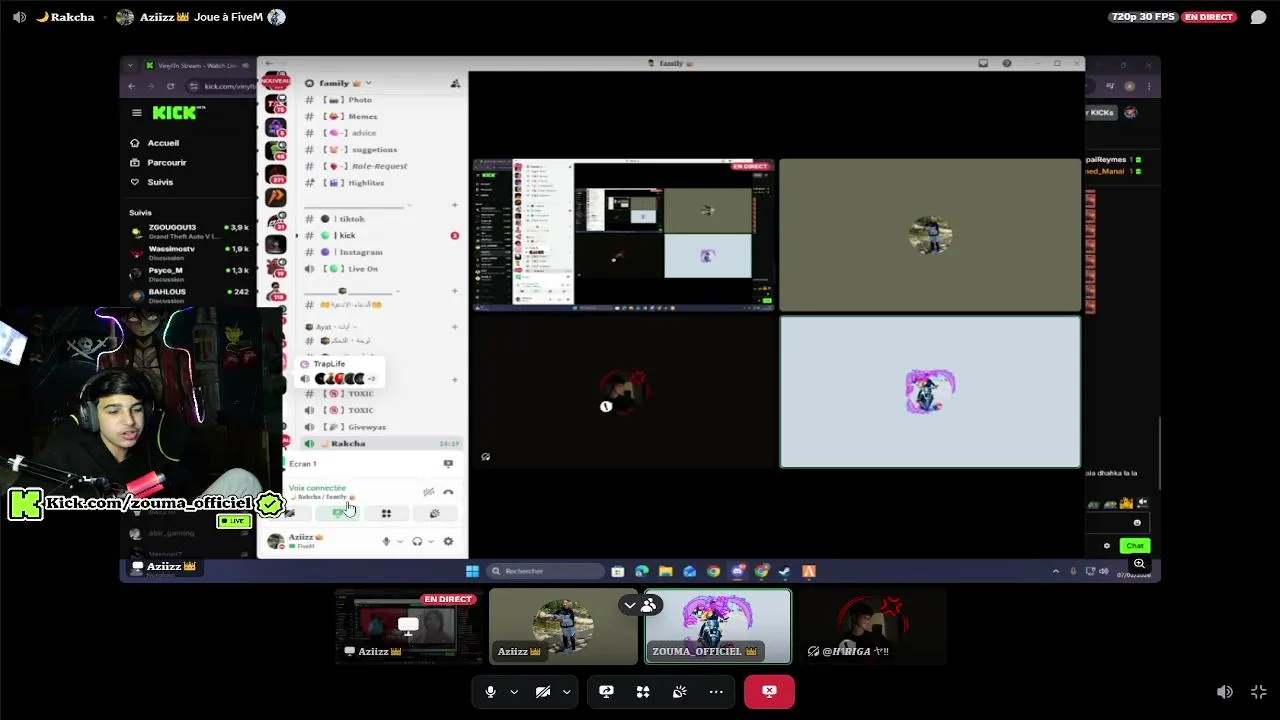The height and width of the screenshot is (720, 1280).
Task: Open more options three-dot menu
Action: pyautogui.click(x=716, y=691)
